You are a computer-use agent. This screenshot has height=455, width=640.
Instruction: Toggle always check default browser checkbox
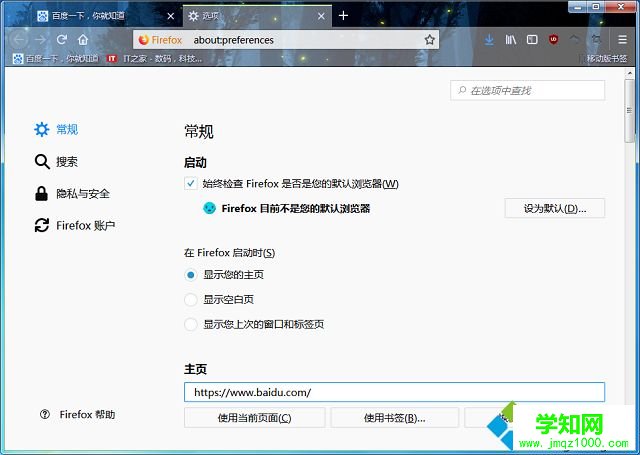(191, 184)
